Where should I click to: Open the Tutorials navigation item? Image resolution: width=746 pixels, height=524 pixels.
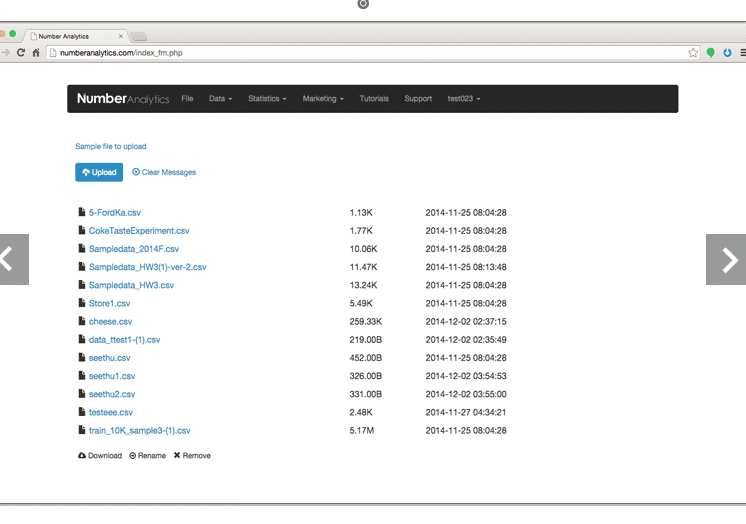374,99
